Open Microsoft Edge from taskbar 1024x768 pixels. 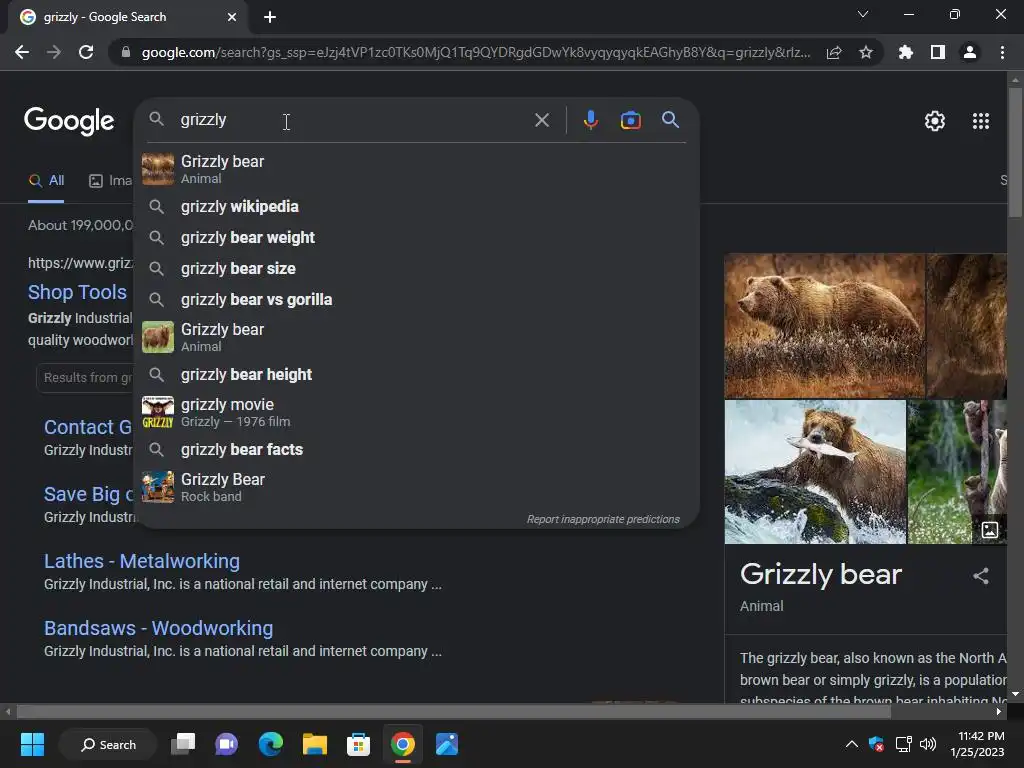pos(270,744)
